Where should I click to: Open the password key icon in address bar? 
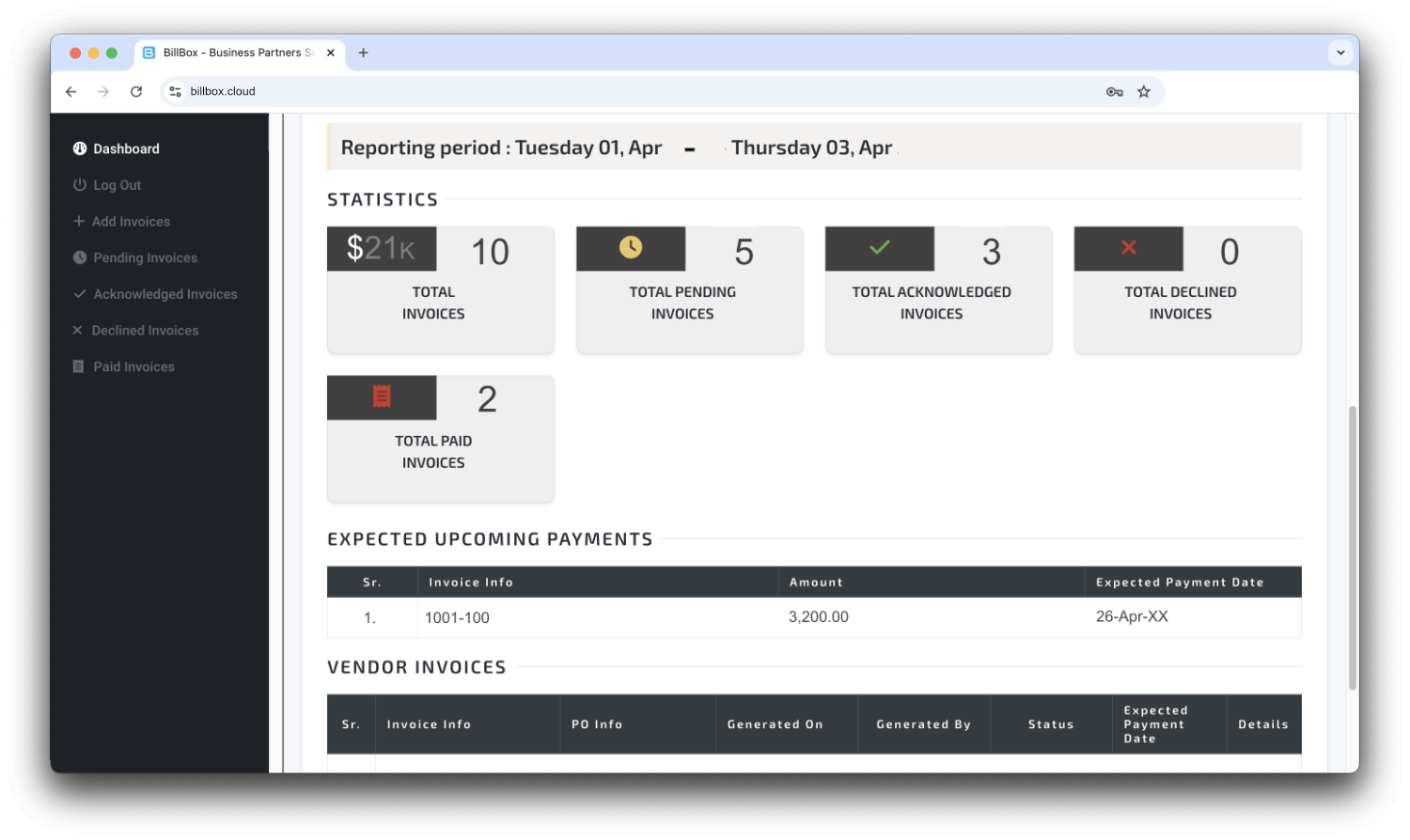tap(1114, 92)
